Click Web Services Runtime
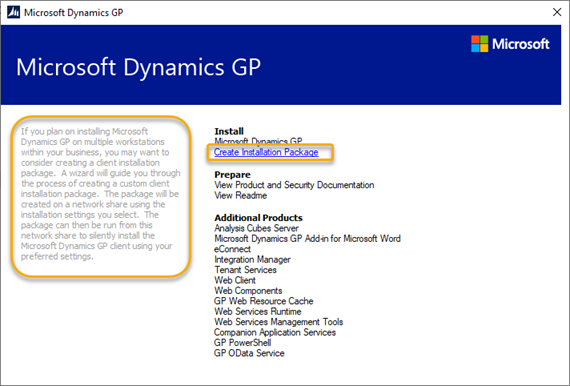Image resolution: width=570 pixels, height=386 pixels. coord(257,311)
